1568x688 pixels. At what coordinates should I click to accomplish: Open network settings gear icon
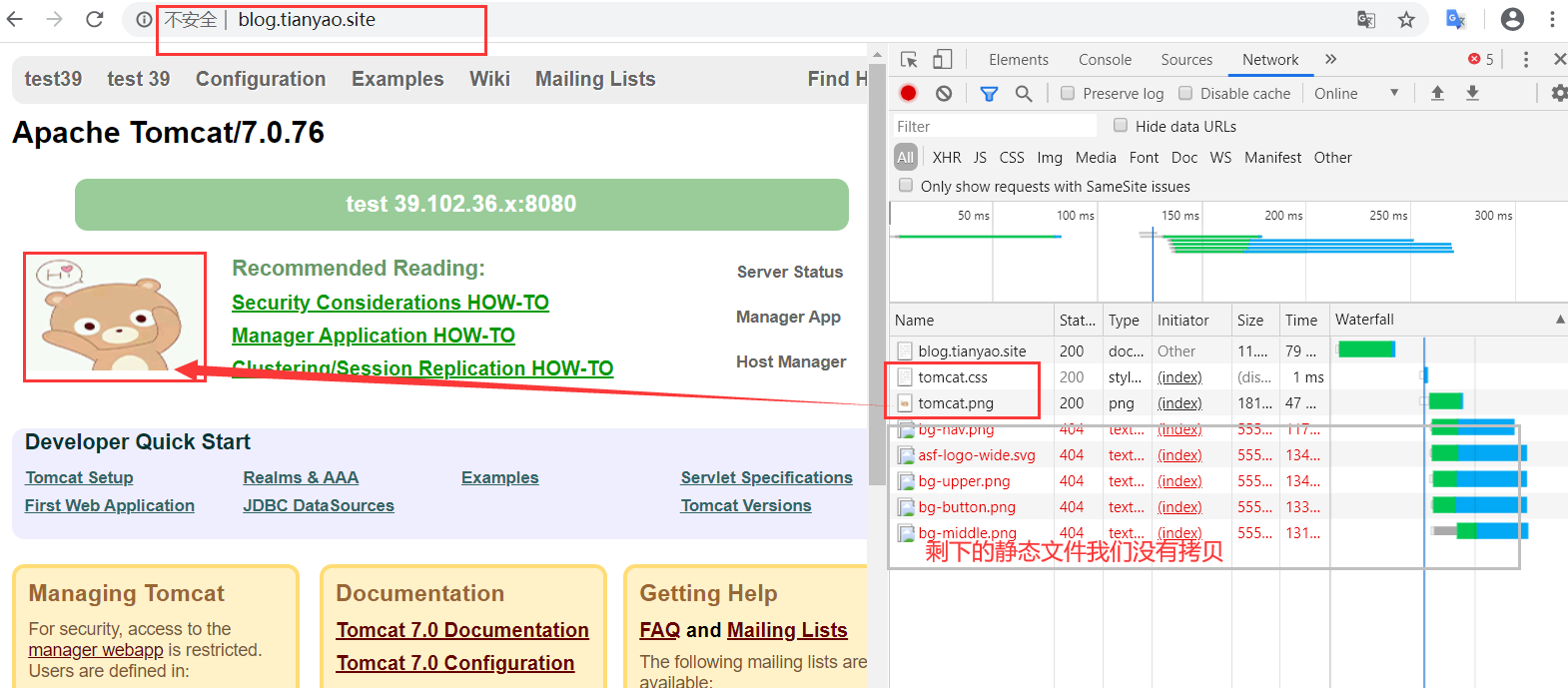click(x=1559, y=93)
